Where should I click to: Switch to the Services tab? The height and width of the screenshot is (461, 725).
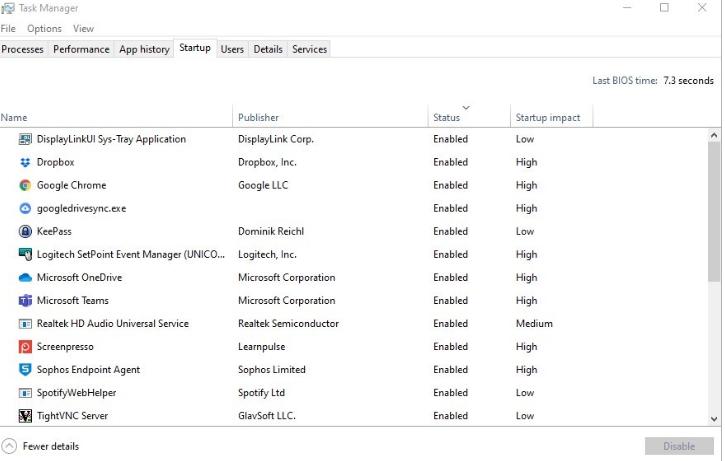point(309,49)
